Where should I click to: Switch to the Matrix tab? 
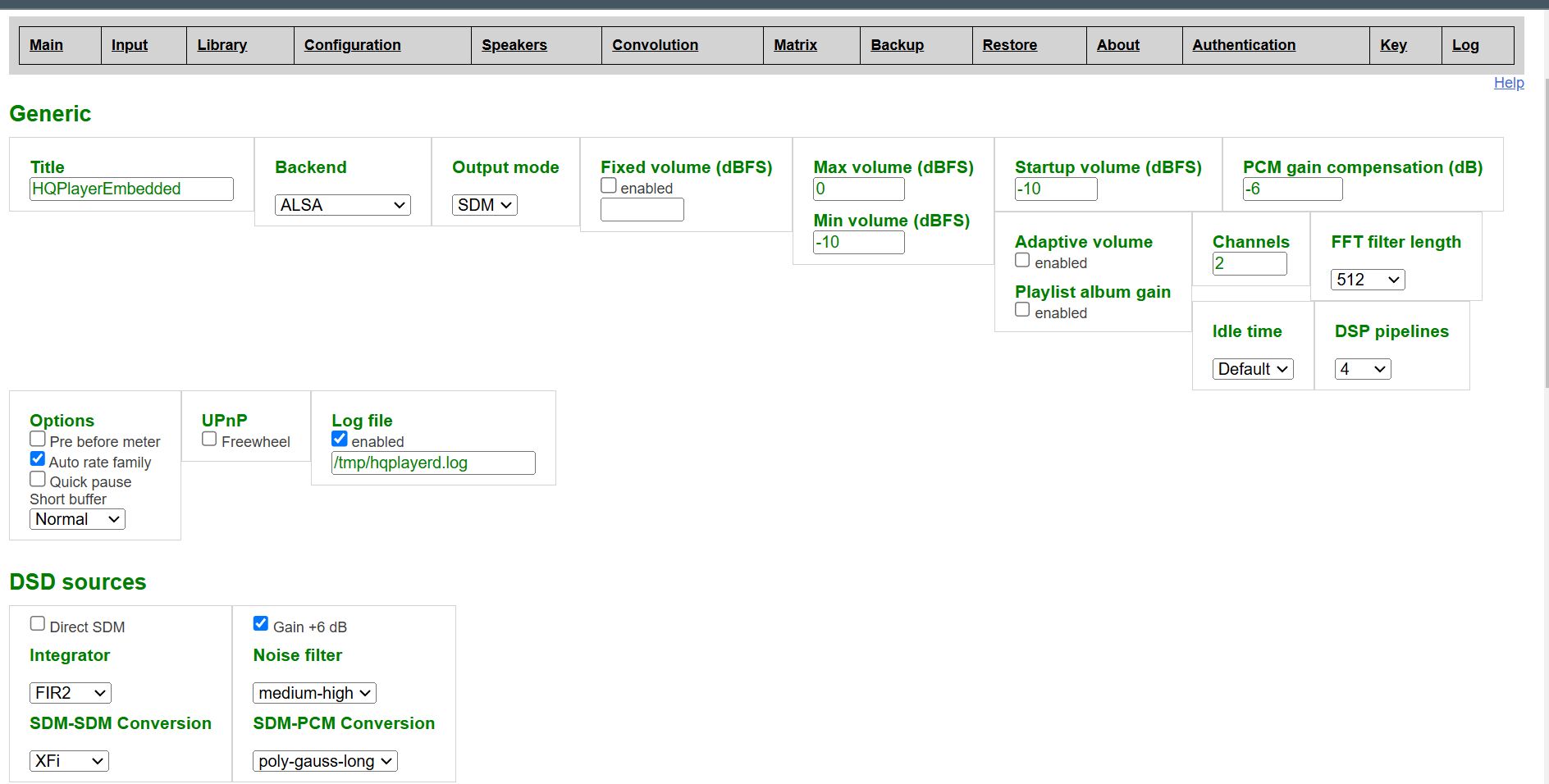coord(795,45)
